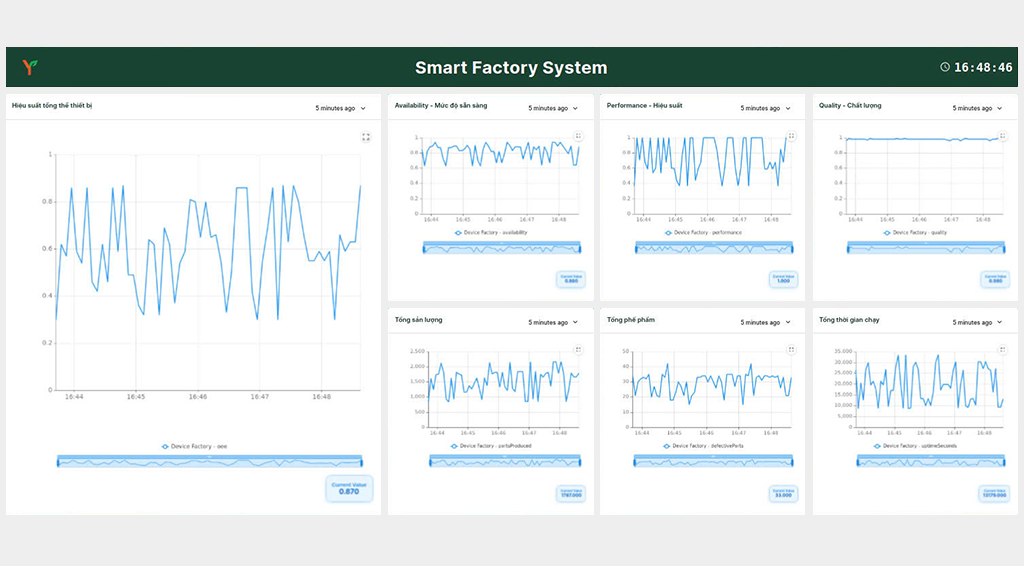Expand fullscreen on the OEE efficiency chart
Image resolution: width=1024 pixels, height=566 pixels.
(x=366, y=137)
